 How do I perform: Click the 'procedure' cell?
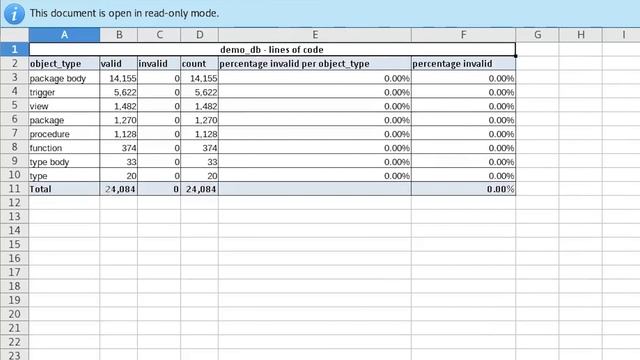pos(64,133)
